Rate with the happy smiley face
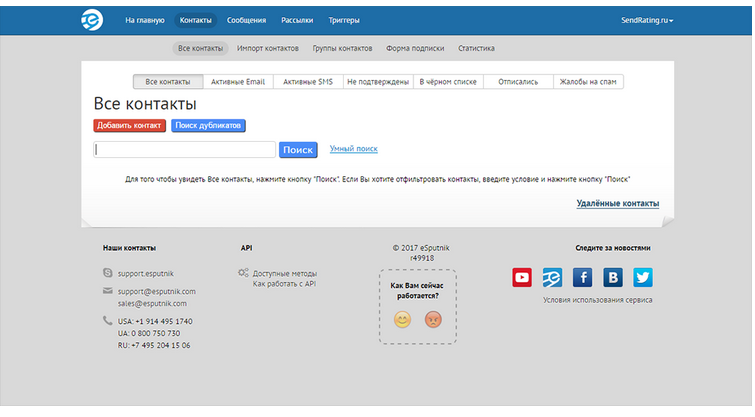The height and width of the screenshot is (417, 755). pyautogui.click(x=403, y=320)
